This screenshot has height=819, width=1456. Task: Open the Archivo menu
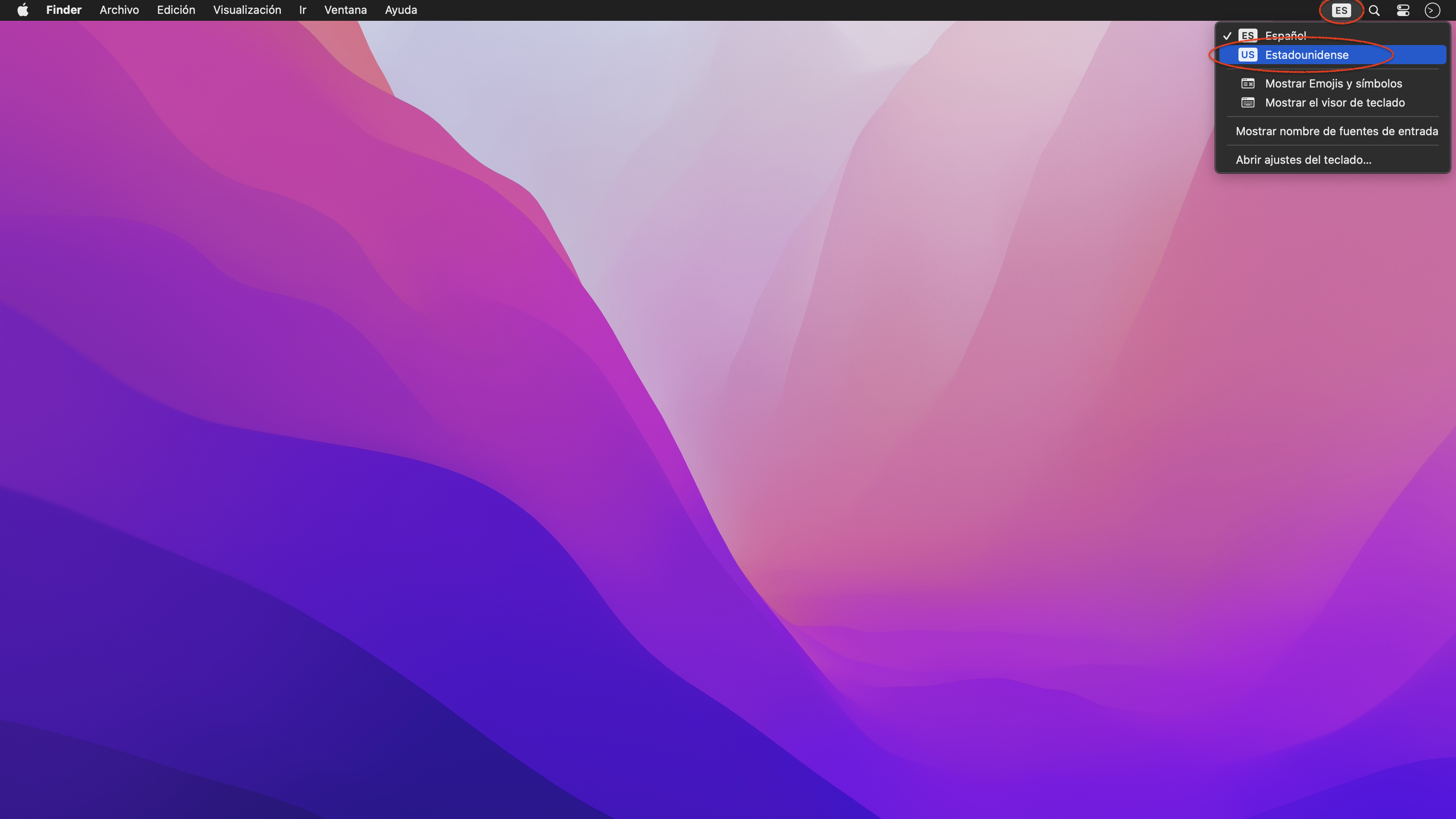119,10
